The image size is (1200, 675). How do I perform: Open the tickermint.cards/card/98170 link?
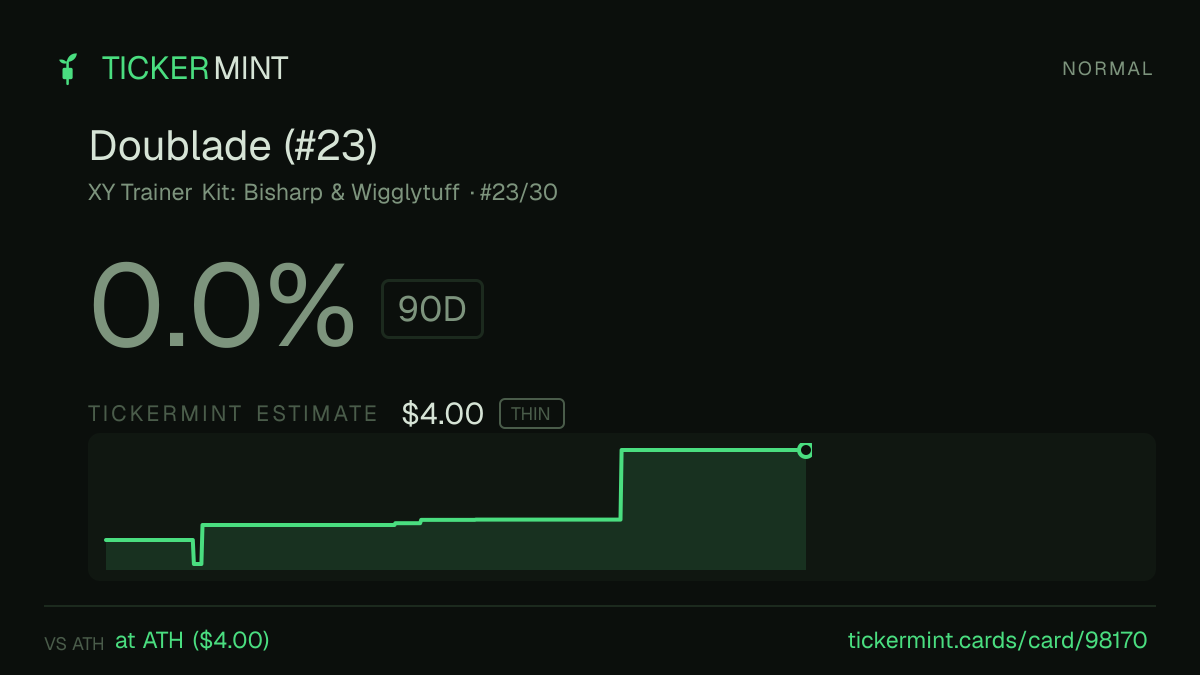coord(997,640)
